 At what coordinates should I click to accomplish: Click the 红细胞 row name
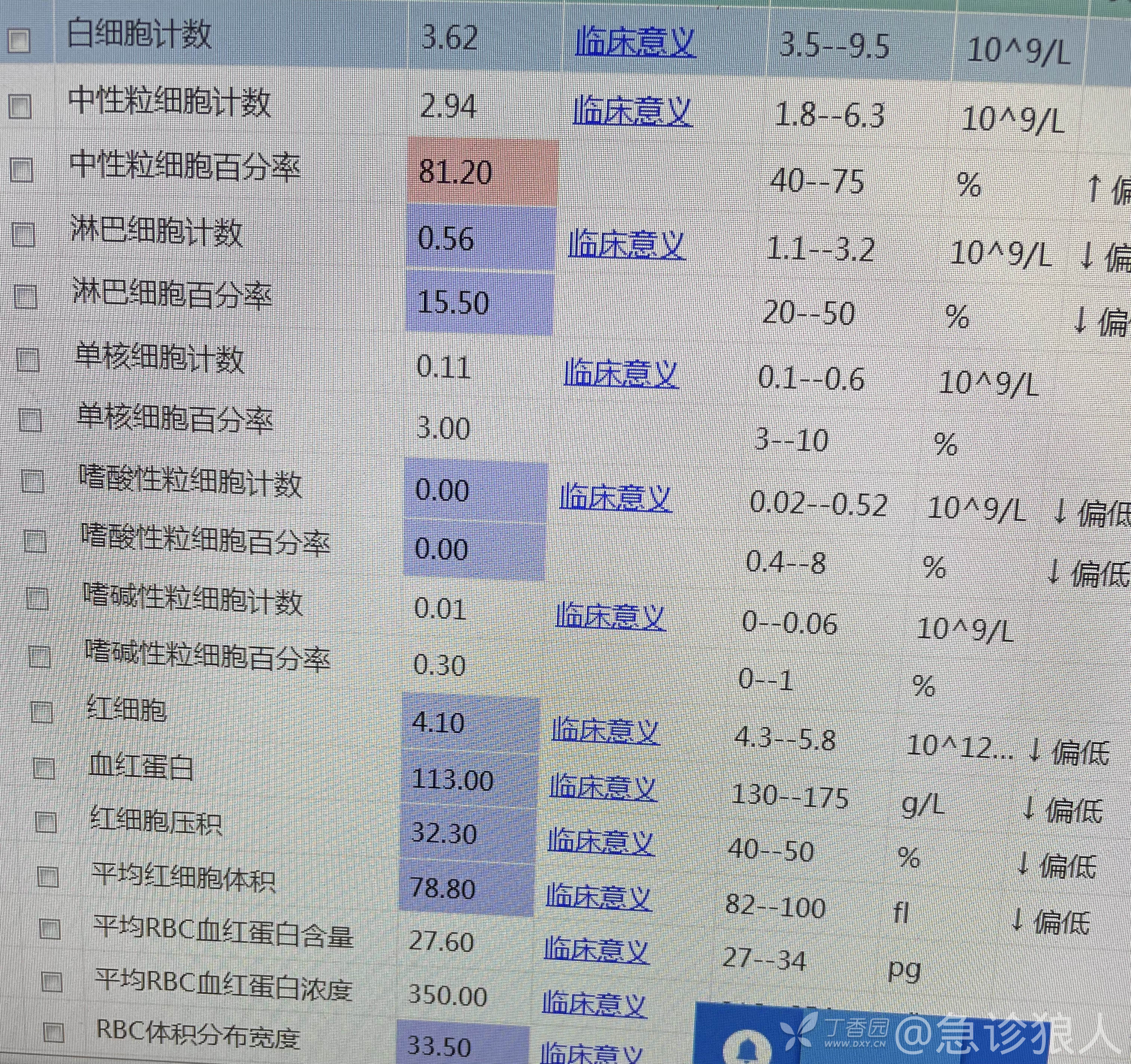126,710
